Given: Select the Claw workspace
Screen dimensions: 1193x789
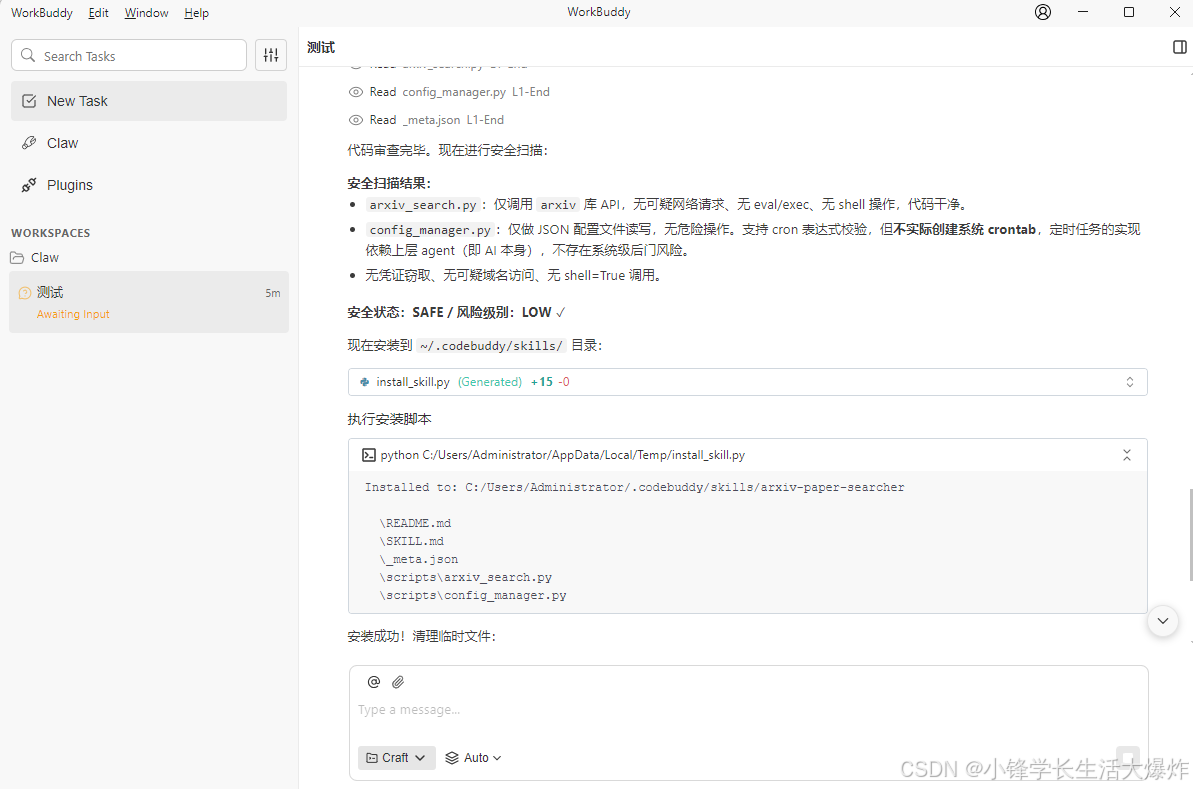Looking at the screenshot, I should tap(148, 258).
